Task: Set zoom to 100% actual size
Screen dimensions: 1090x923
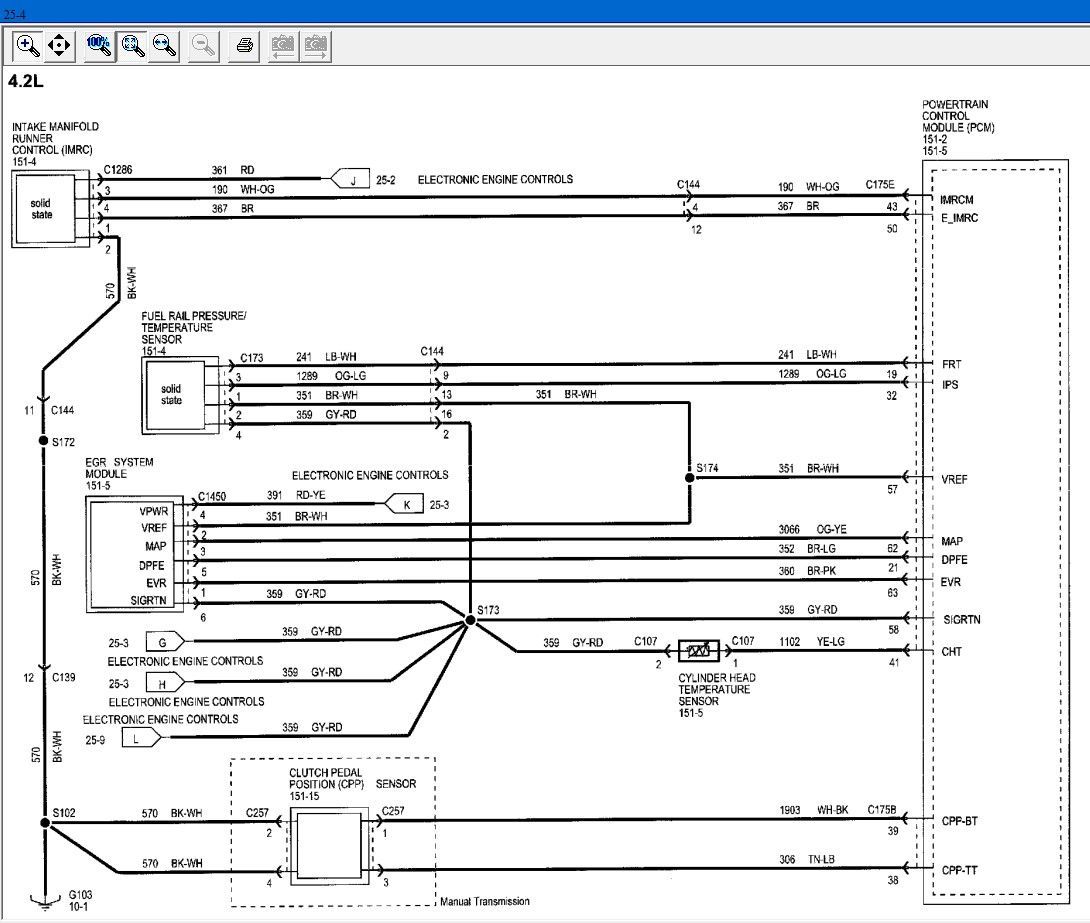Action: [98, 45]
